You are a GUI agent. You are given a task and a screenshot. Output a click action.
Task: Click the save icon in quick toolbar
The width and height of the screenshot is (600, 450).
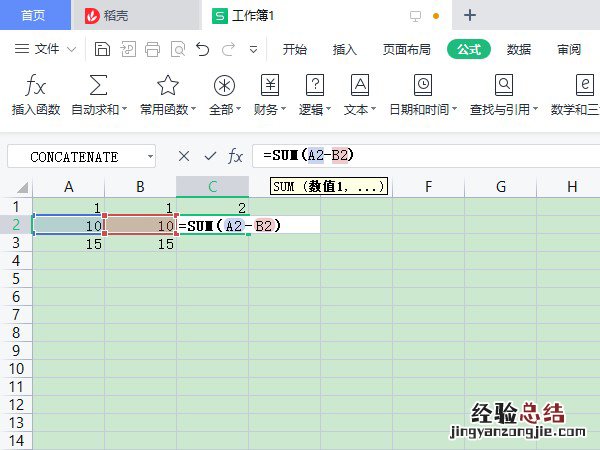pos(102,49)
